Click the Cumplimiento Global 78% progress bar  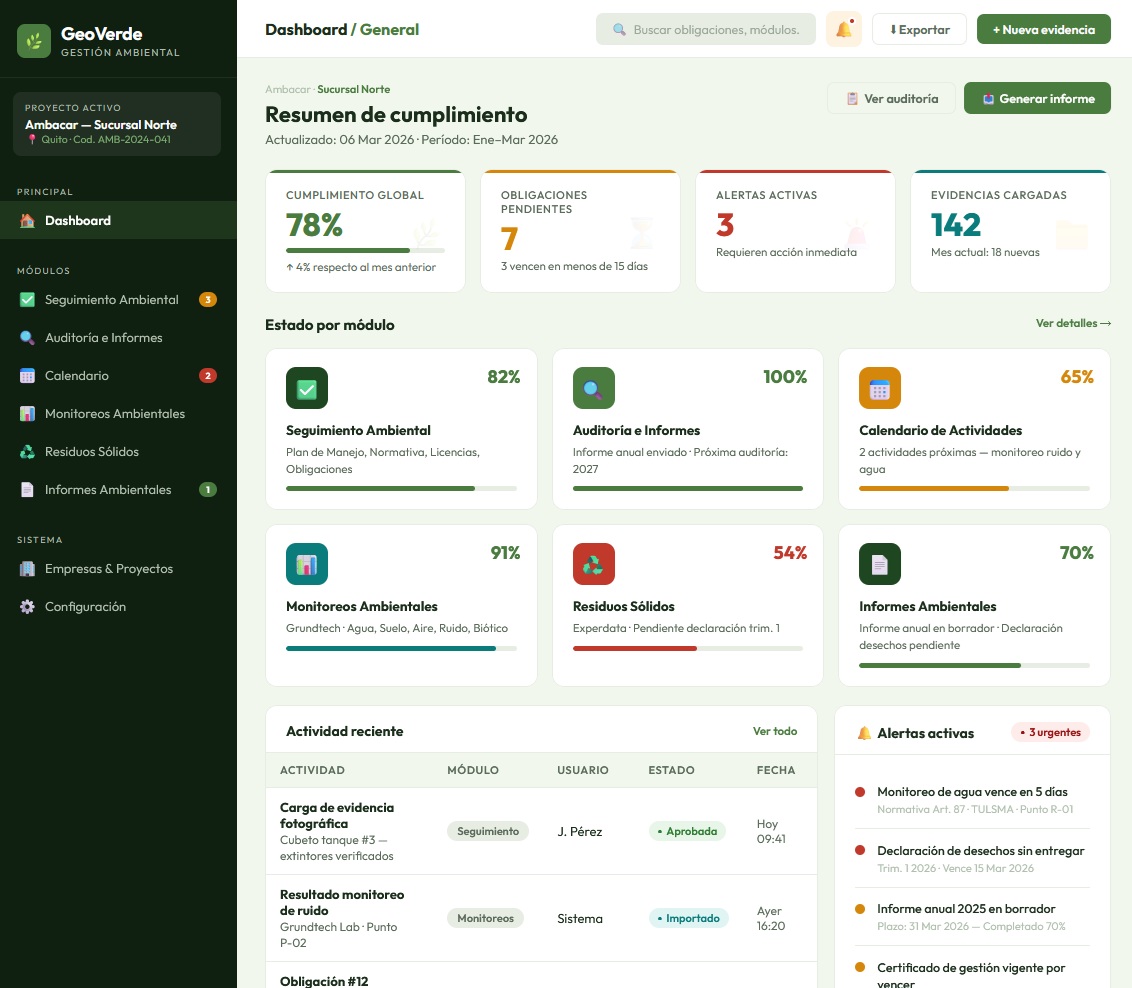pos(365,250)
